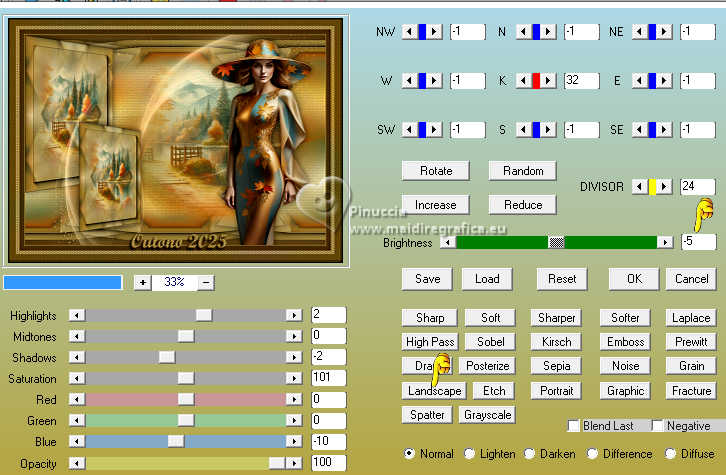726x475 pixels.
Task: Click left arrow of Highlights slider
Action: click(x=77, y=316)
